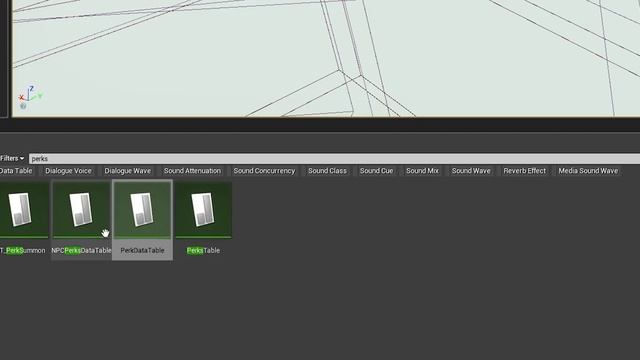Screen dimensions: 640x360
Task: Click the XYZ axis gizmo in viewport
Action: 29,97
